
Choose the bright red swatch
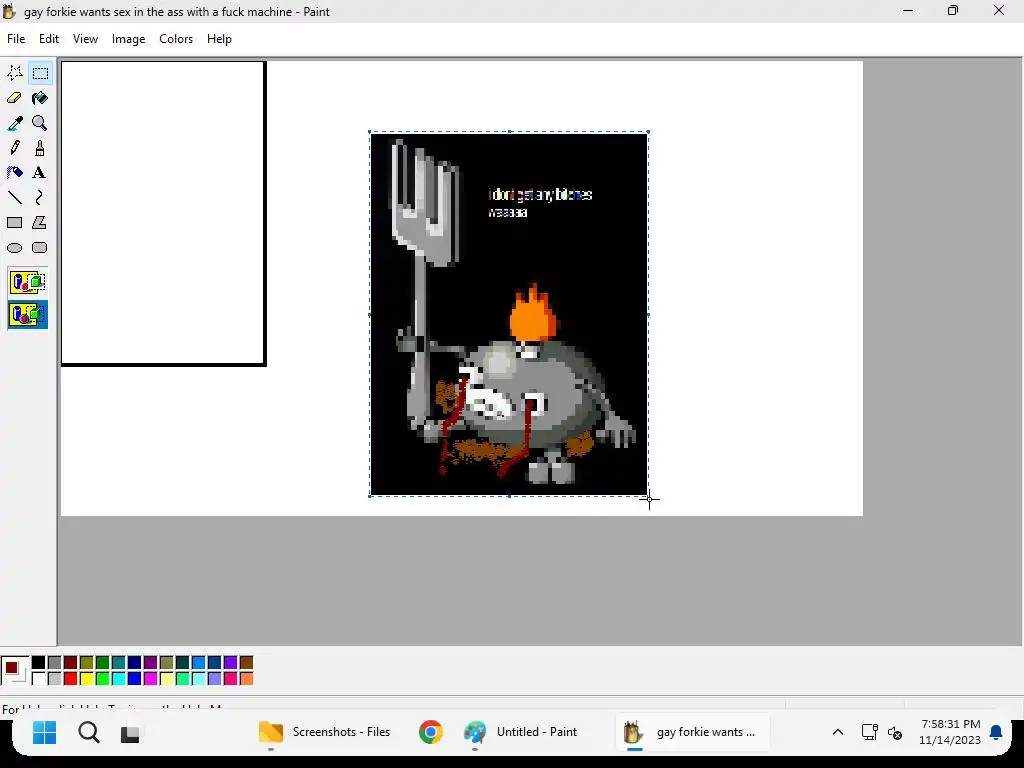tap(71, 679)
